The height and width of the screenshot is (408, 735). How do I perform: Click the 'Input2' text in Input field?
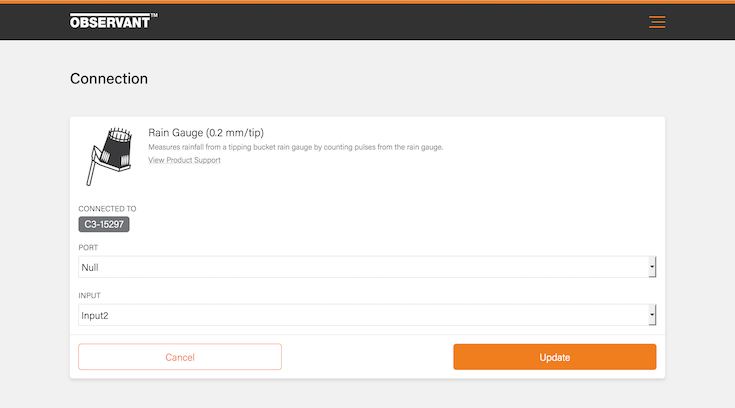coord(96,315)
